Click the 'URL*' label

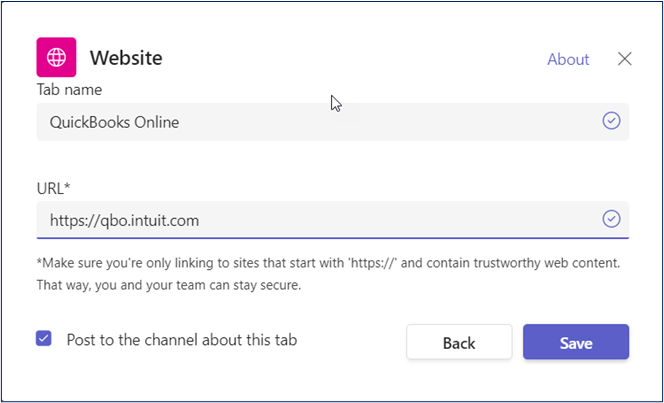pyautogui.click(x=53, y=188)
